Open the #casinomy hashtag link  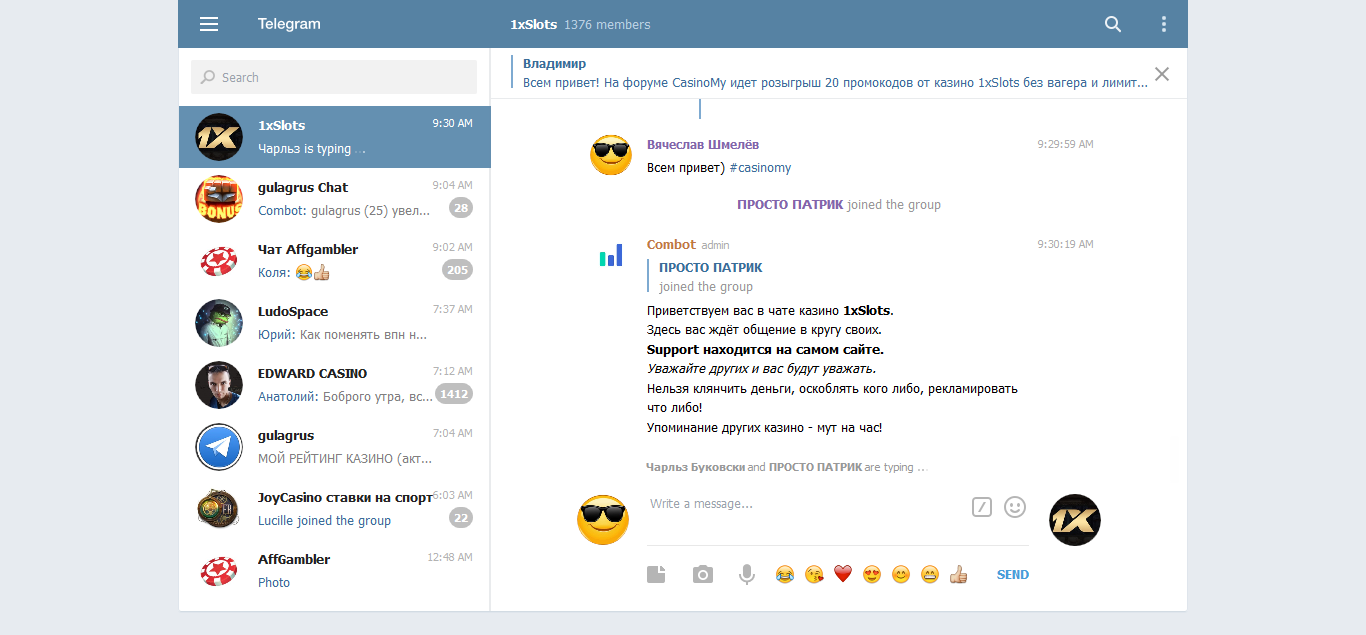[760, 168]
